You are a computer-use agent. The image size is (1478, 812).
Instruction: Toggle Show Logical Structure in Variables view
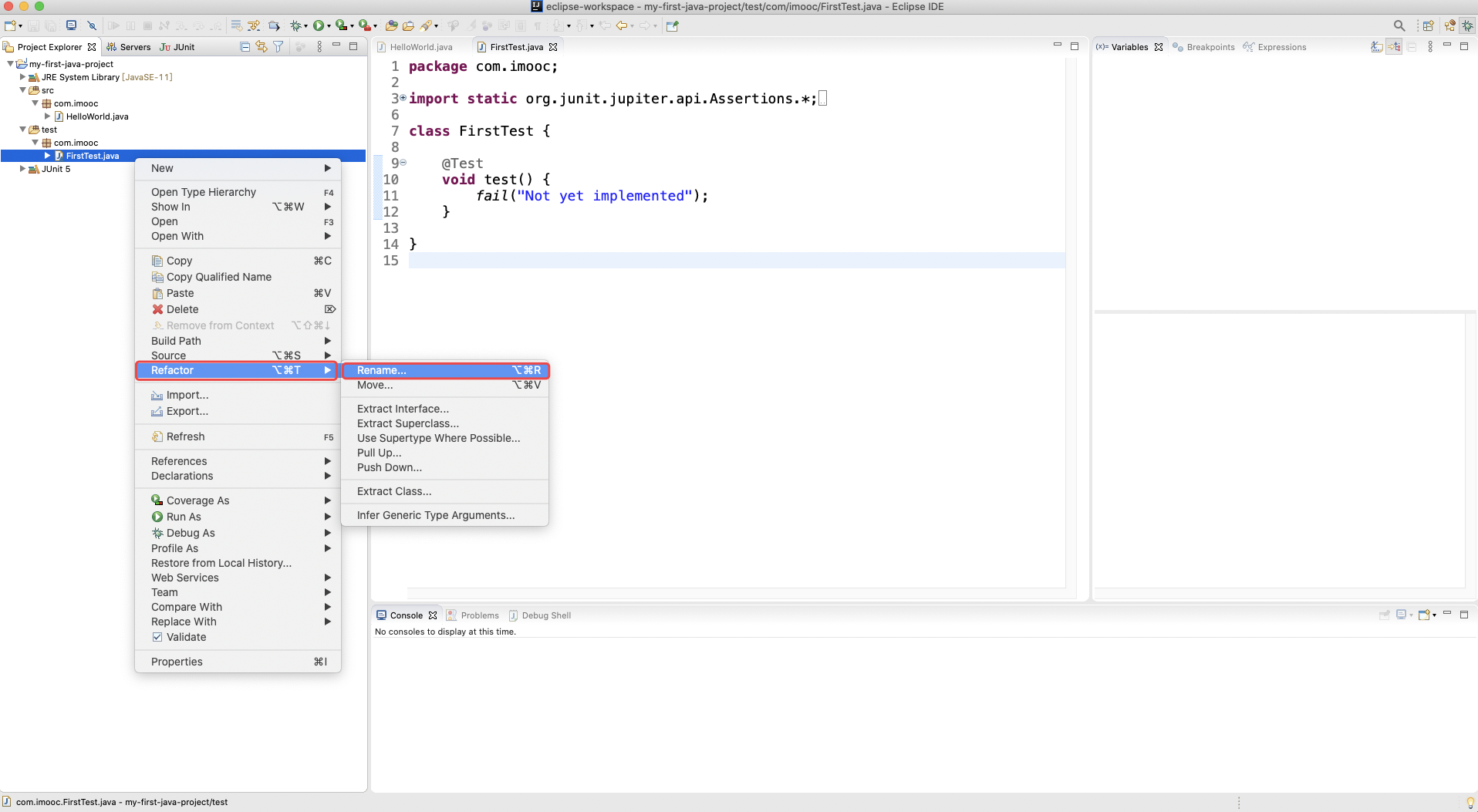(1394, 47)
